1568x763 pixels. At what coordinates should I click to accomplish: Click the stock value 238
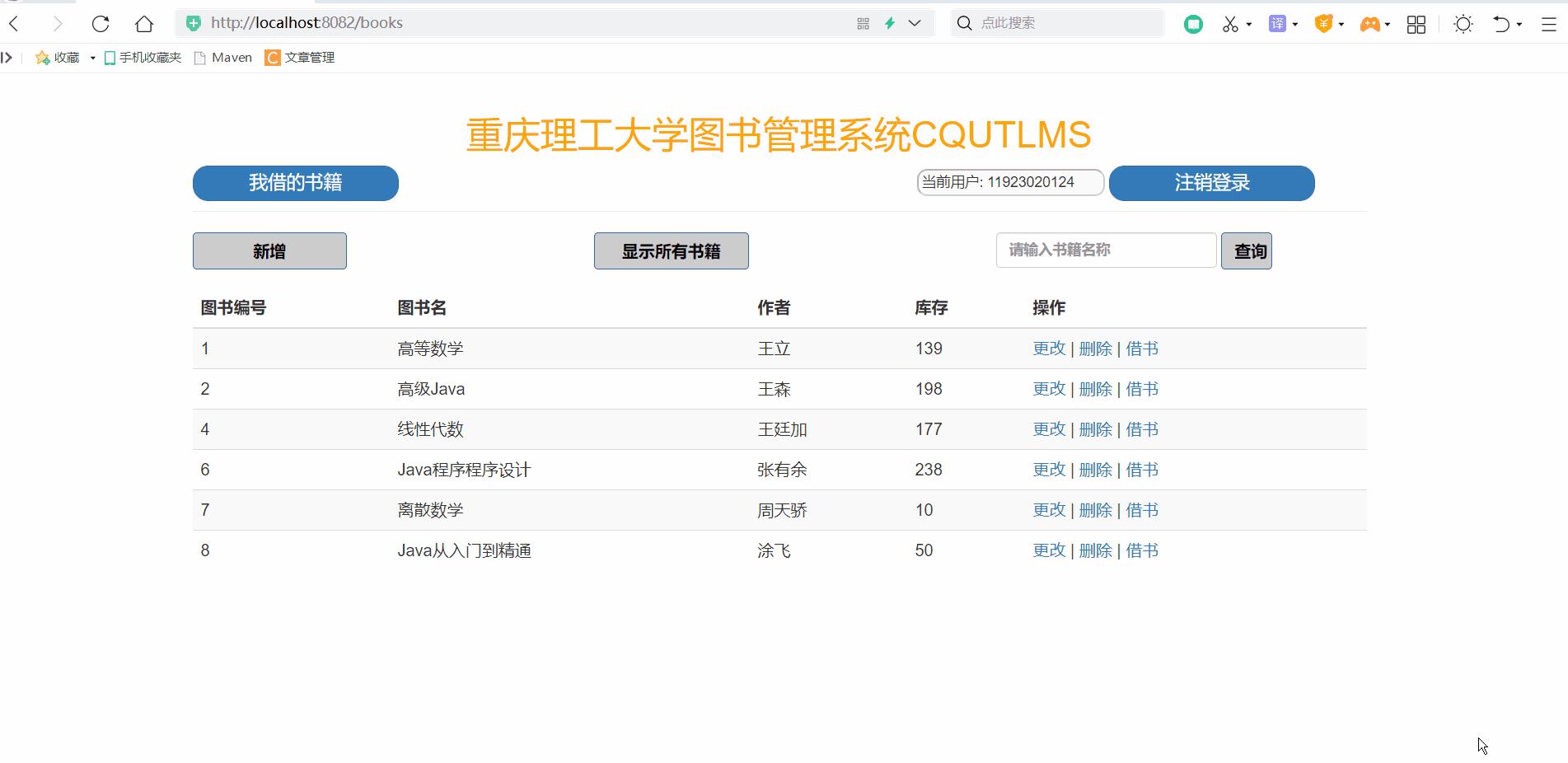point(929,470)
